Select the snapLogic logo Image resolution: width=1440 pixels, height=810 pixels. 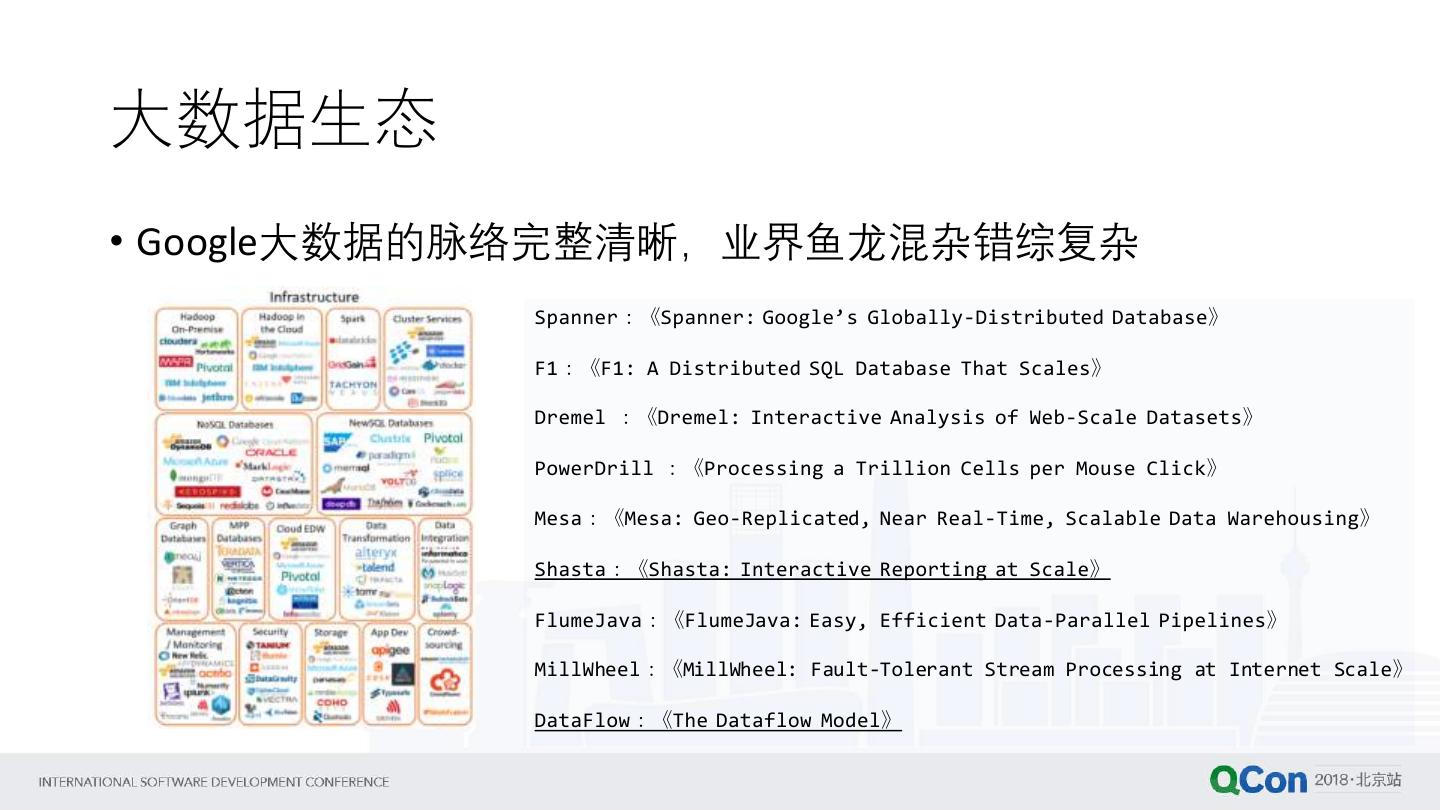coord(447,585)
